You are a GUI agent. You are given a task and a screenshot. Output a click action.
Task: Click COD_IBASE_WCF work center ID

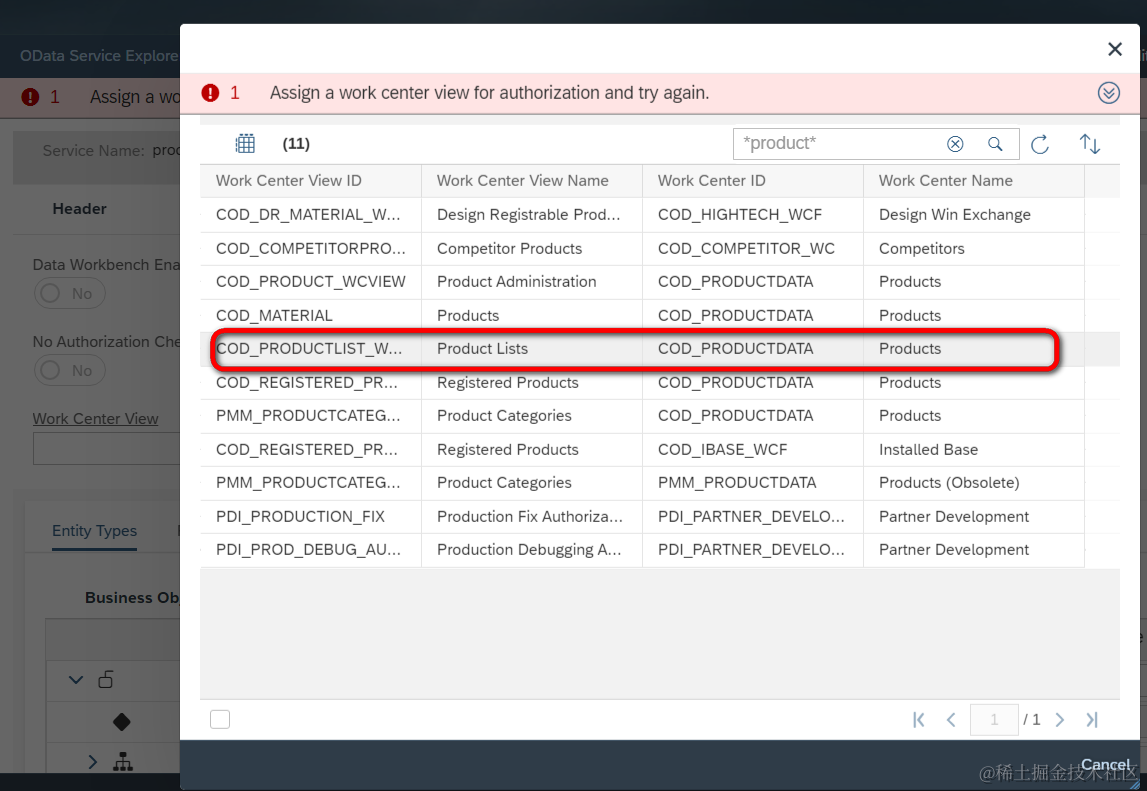point(722,449)
